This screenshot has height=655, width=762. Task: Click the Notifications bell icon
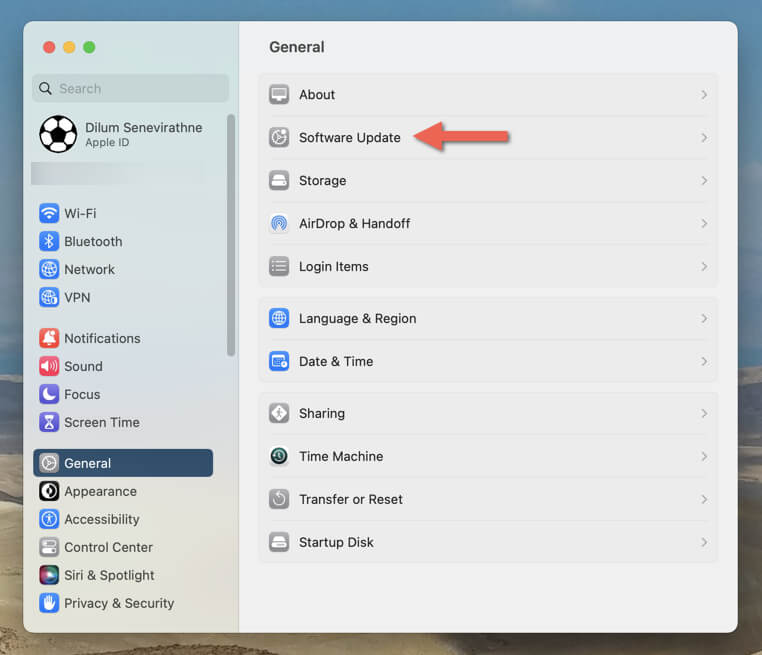click(x=49, y=338)
